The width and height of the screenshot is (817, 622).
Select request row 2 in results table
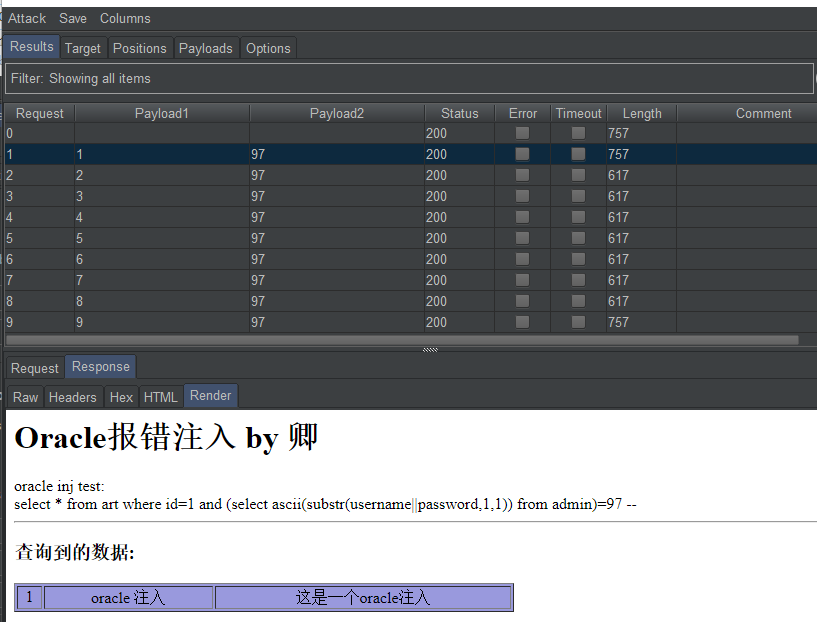[x=411, y=175]
